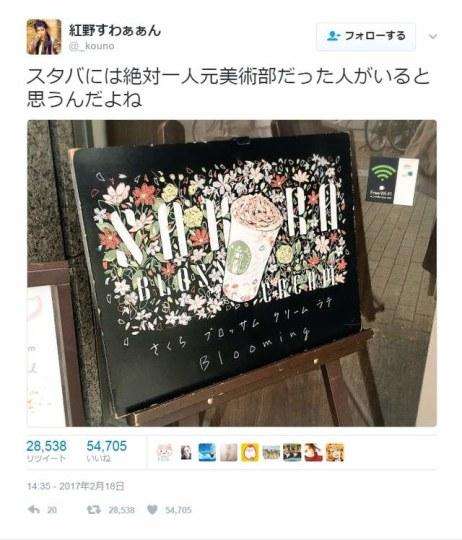Screen dimensions: 462x540
Task: Click the second liker avatar thumbnail
Action: pyautogui.click(x=186, y=452)
